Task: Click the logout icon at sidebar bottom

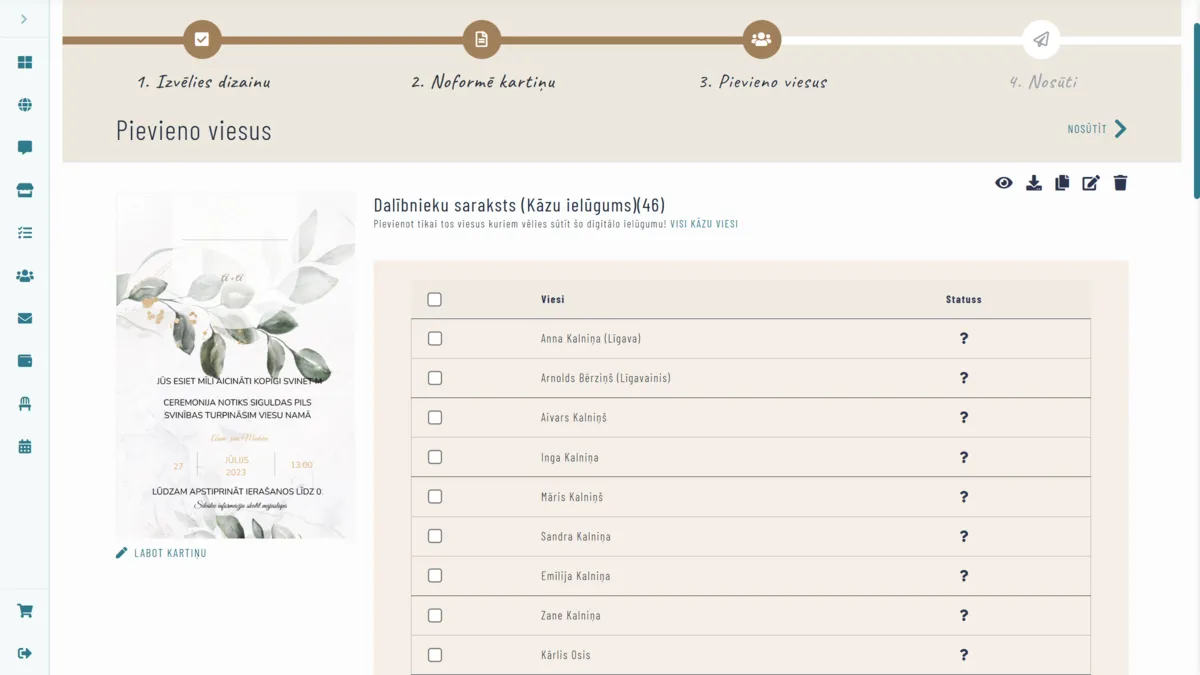Action: 24,652
